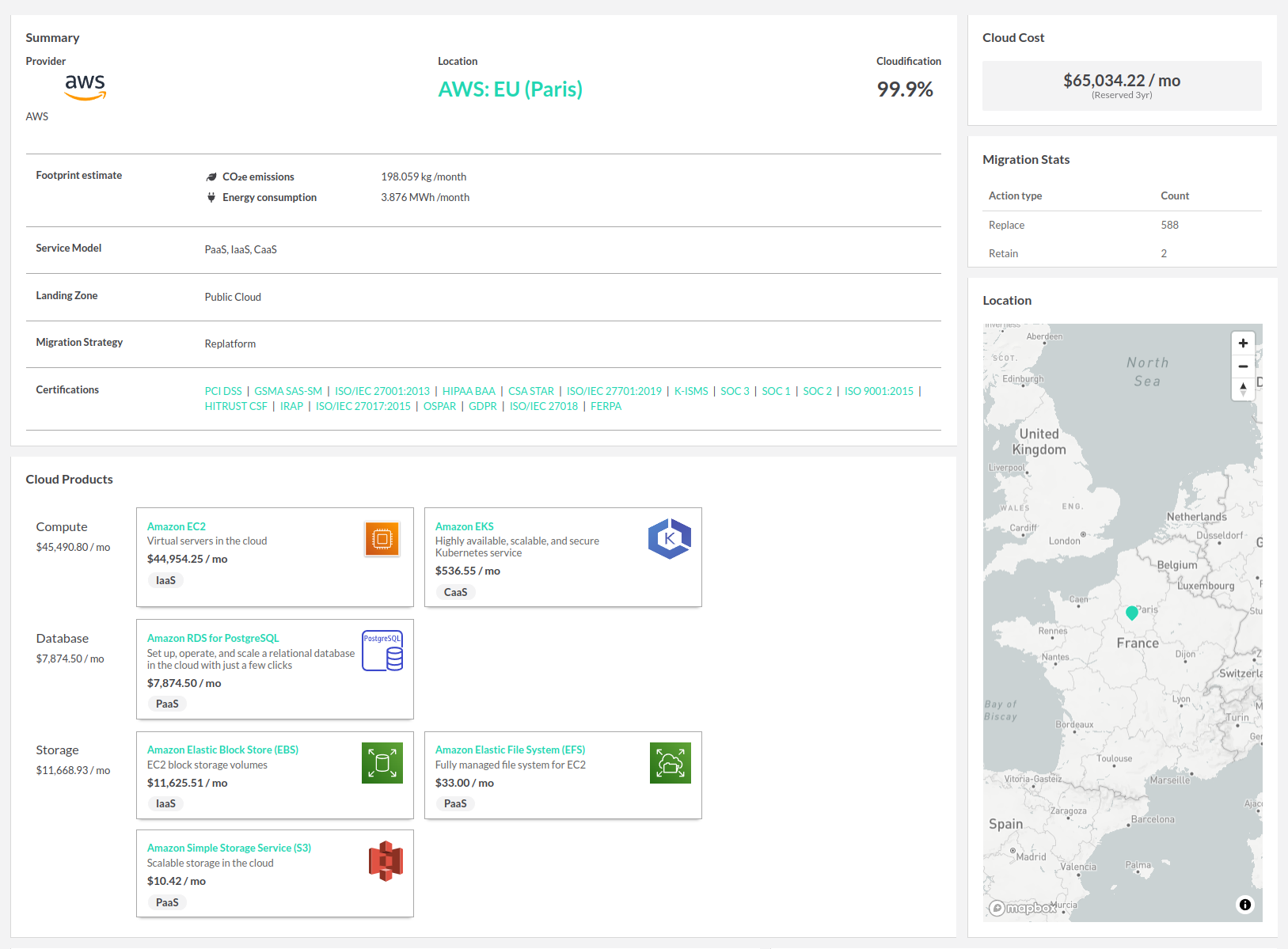1288x949 pixels.
Task: Click the Amazon S3 red bucket icon
Action: [x=386, y=861]
